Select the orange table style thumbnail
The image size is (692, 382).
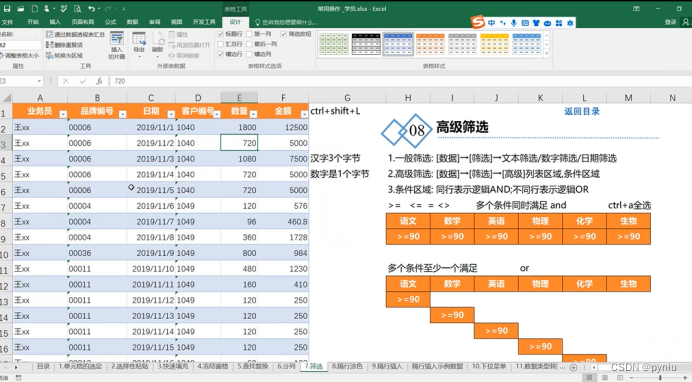pyautogui.click(x=430, y=44)
